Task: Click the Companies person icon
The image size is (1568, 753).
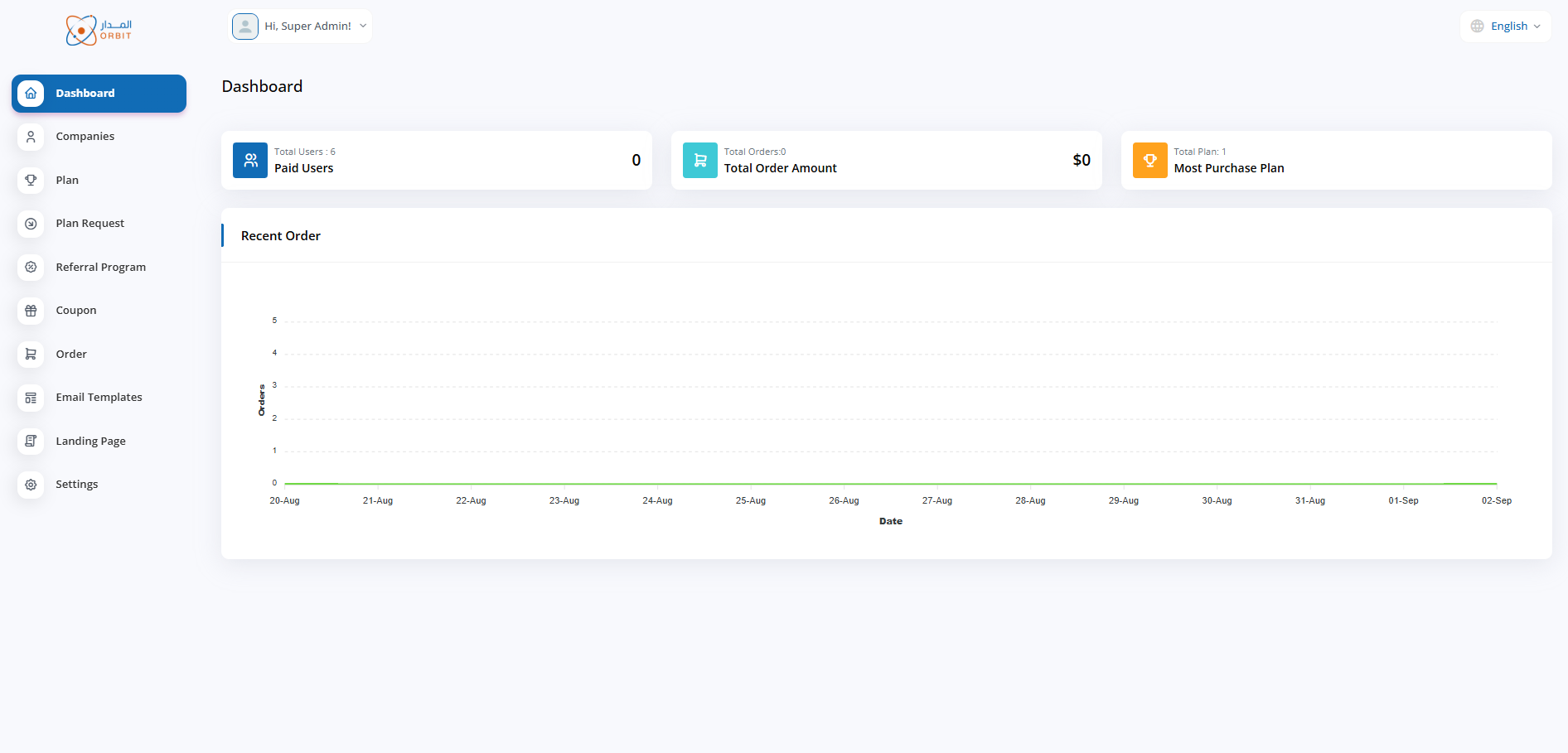Action: (x=31, y=137)
